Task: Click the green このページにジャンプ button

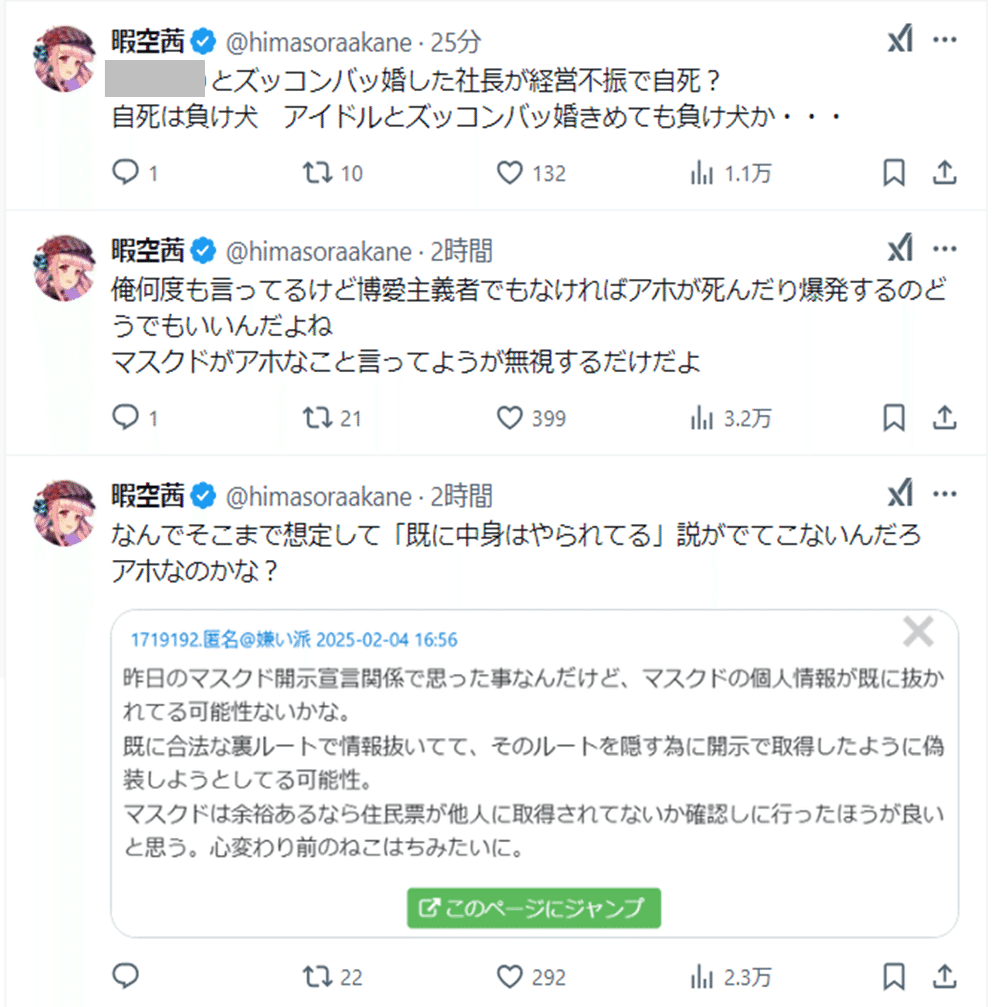Action: coord(534,907)
